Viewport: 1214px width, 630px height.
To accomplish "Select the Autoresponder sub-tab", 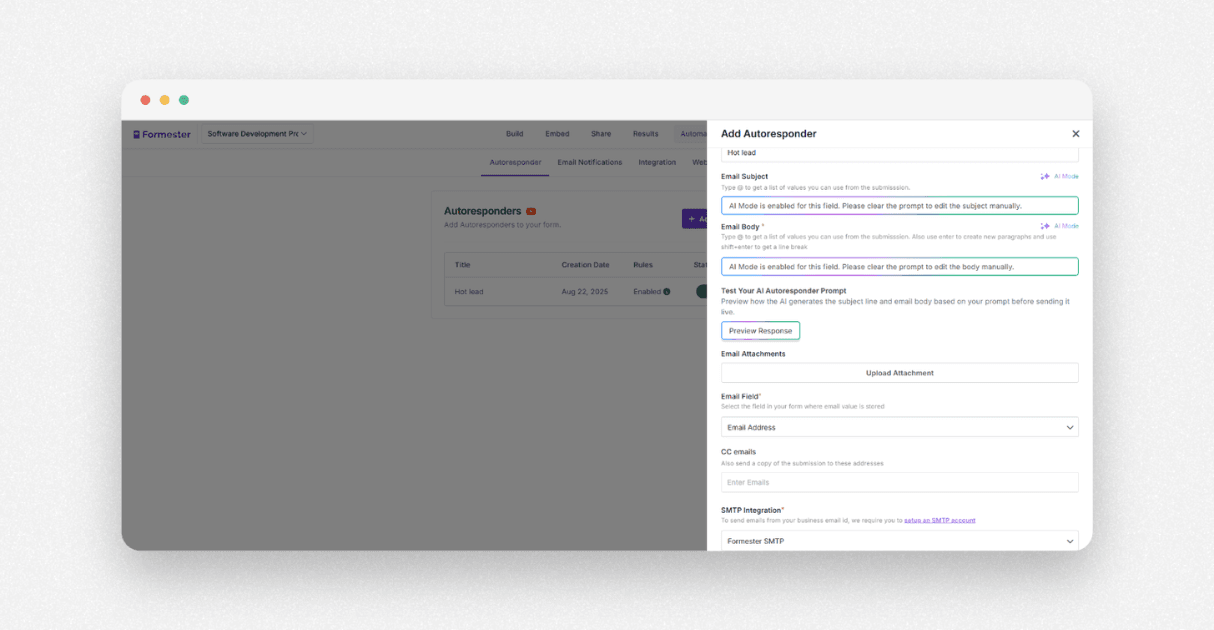I will tap(515, 162).
